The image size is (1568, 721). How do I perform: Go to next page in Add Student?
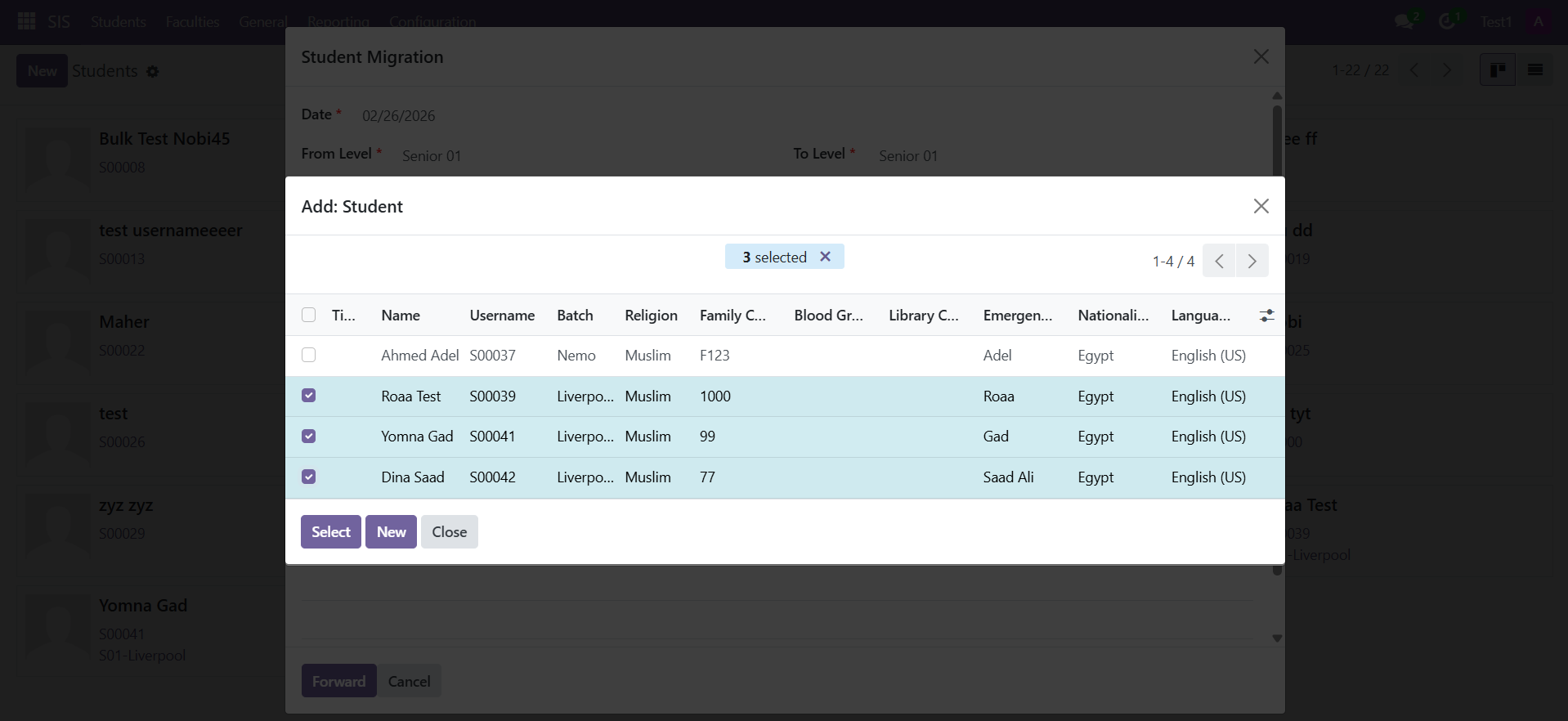click(1252, 261)
